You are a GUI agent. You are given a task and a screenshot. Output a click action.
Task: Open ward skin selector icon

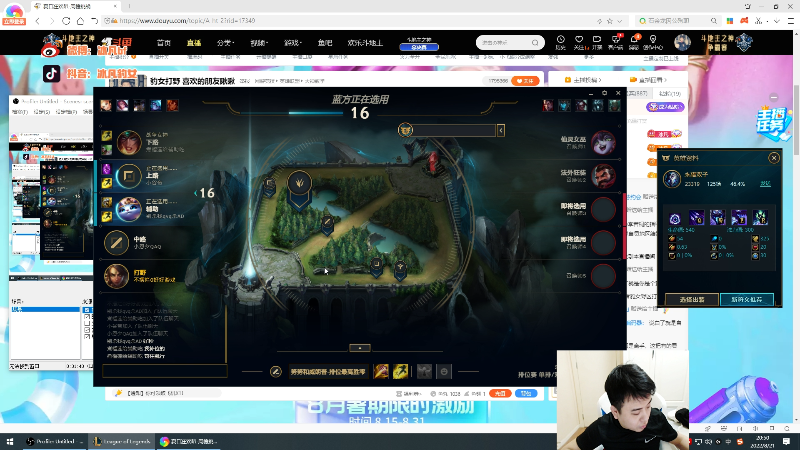(424, 371)
